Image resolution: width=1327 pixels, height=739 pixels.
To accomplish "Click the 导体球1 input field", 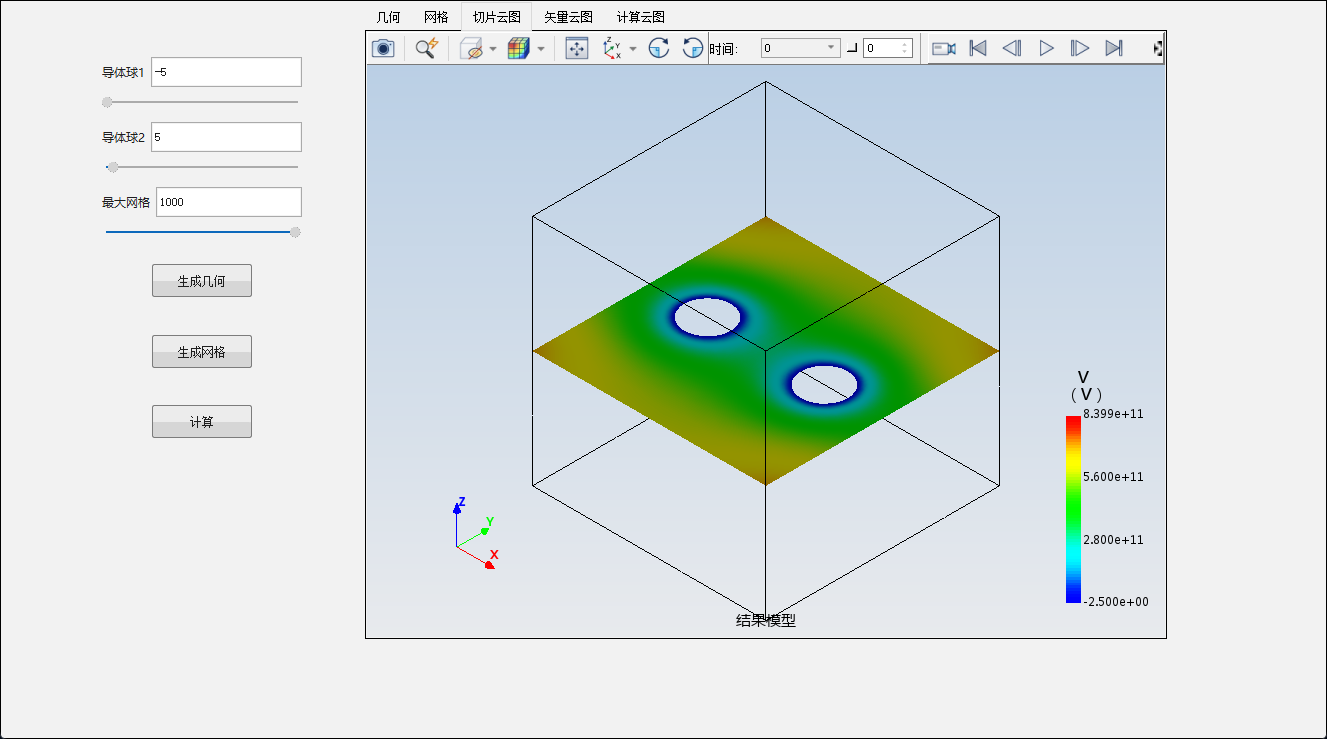I will 226,72.
